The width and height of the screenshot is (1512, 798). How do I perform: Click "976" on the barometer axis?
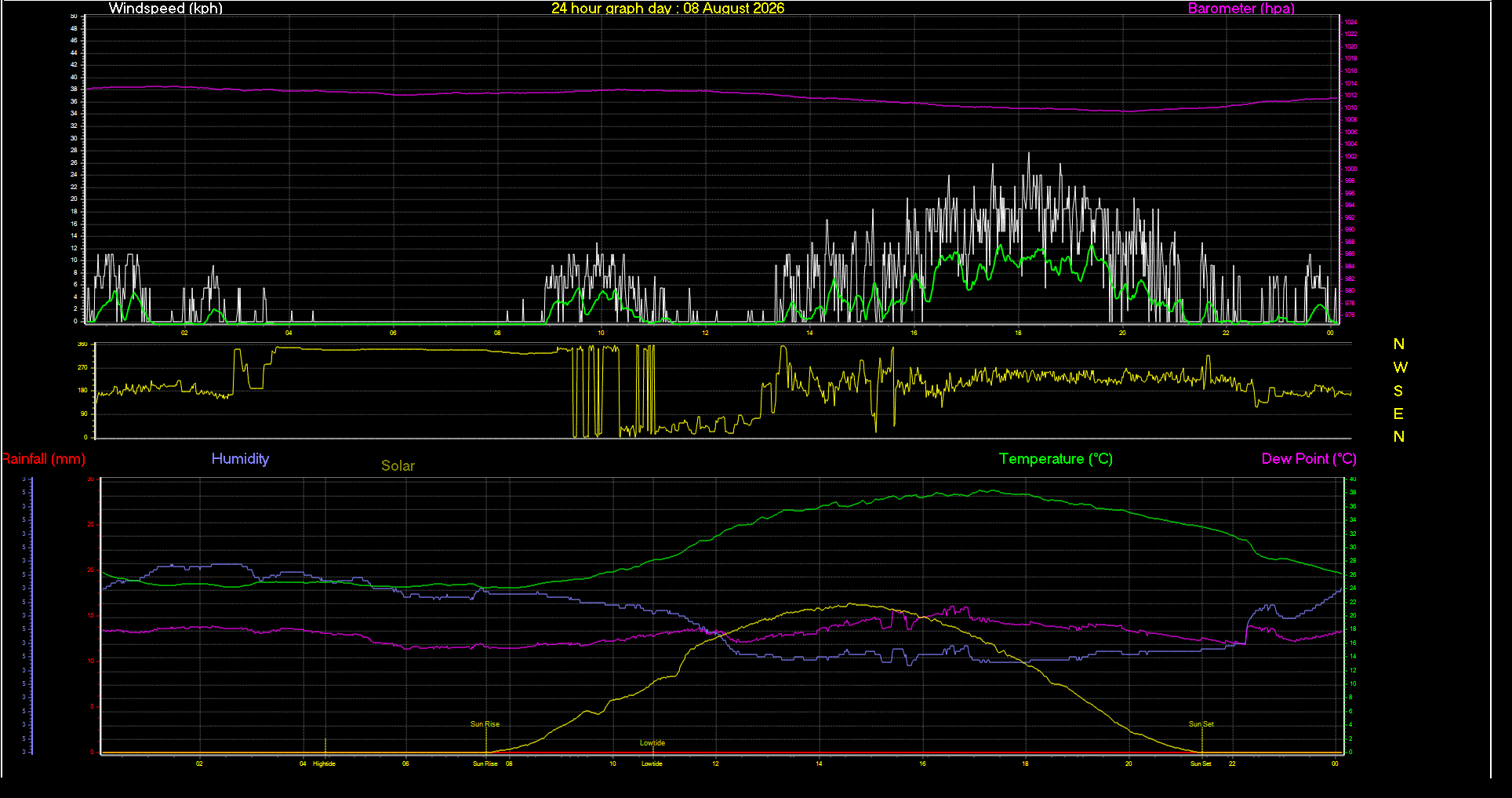(x=1349, y=315)
